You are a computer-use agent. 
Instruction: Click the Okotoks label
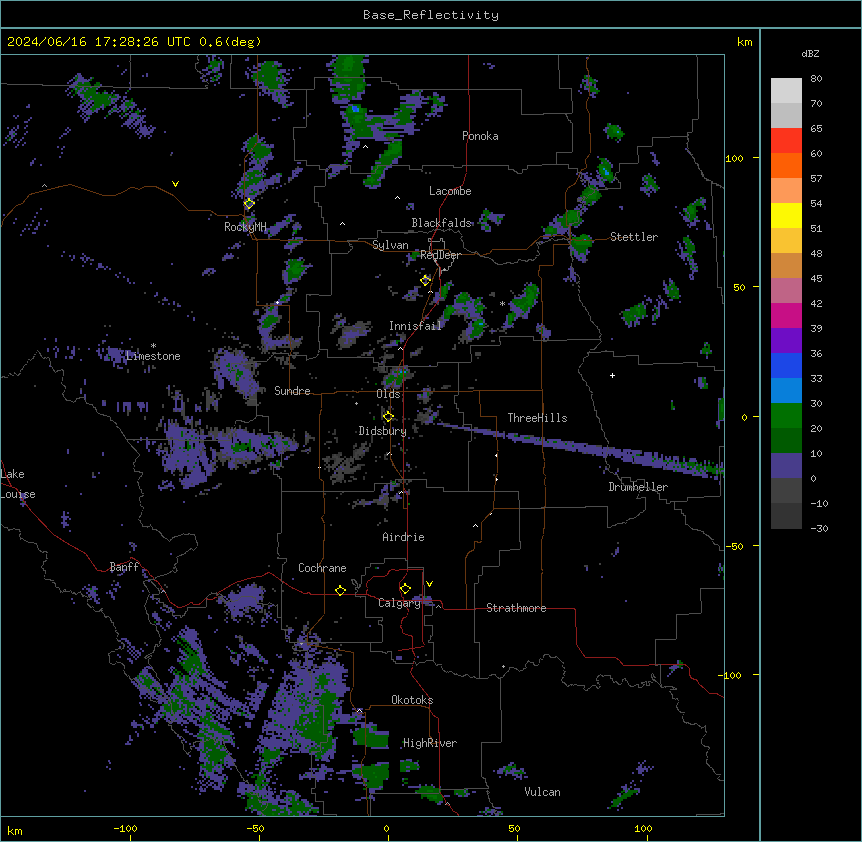(412, 700)
